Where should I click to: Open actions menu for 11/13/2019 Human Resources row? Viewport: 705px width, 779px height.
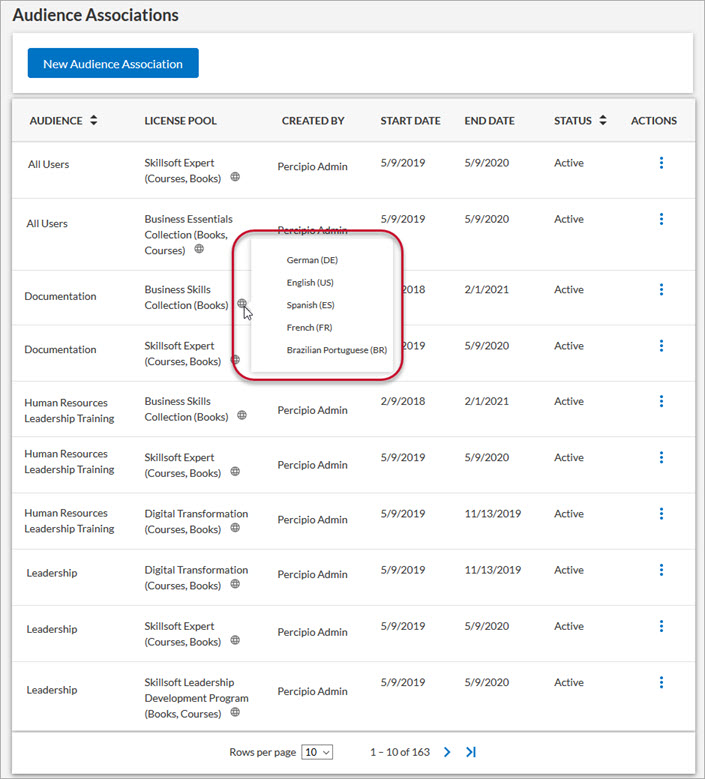pos(661,514)
